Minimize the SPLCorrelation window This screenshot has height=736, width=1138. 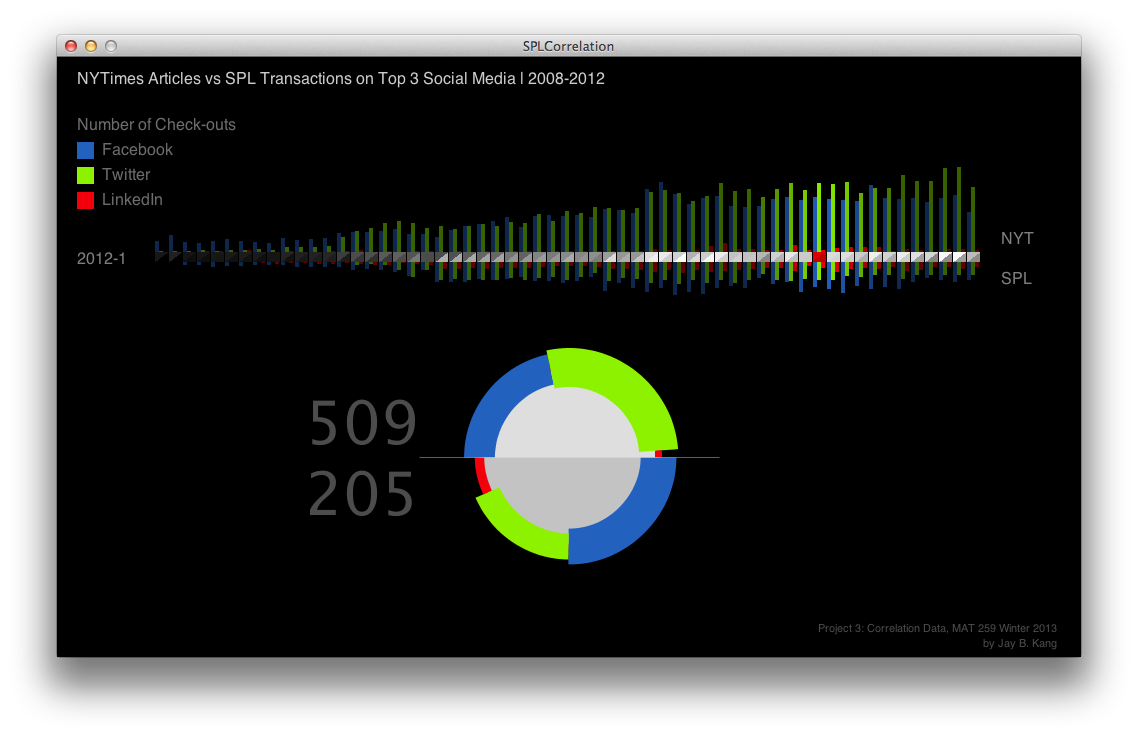pos(91,46)
